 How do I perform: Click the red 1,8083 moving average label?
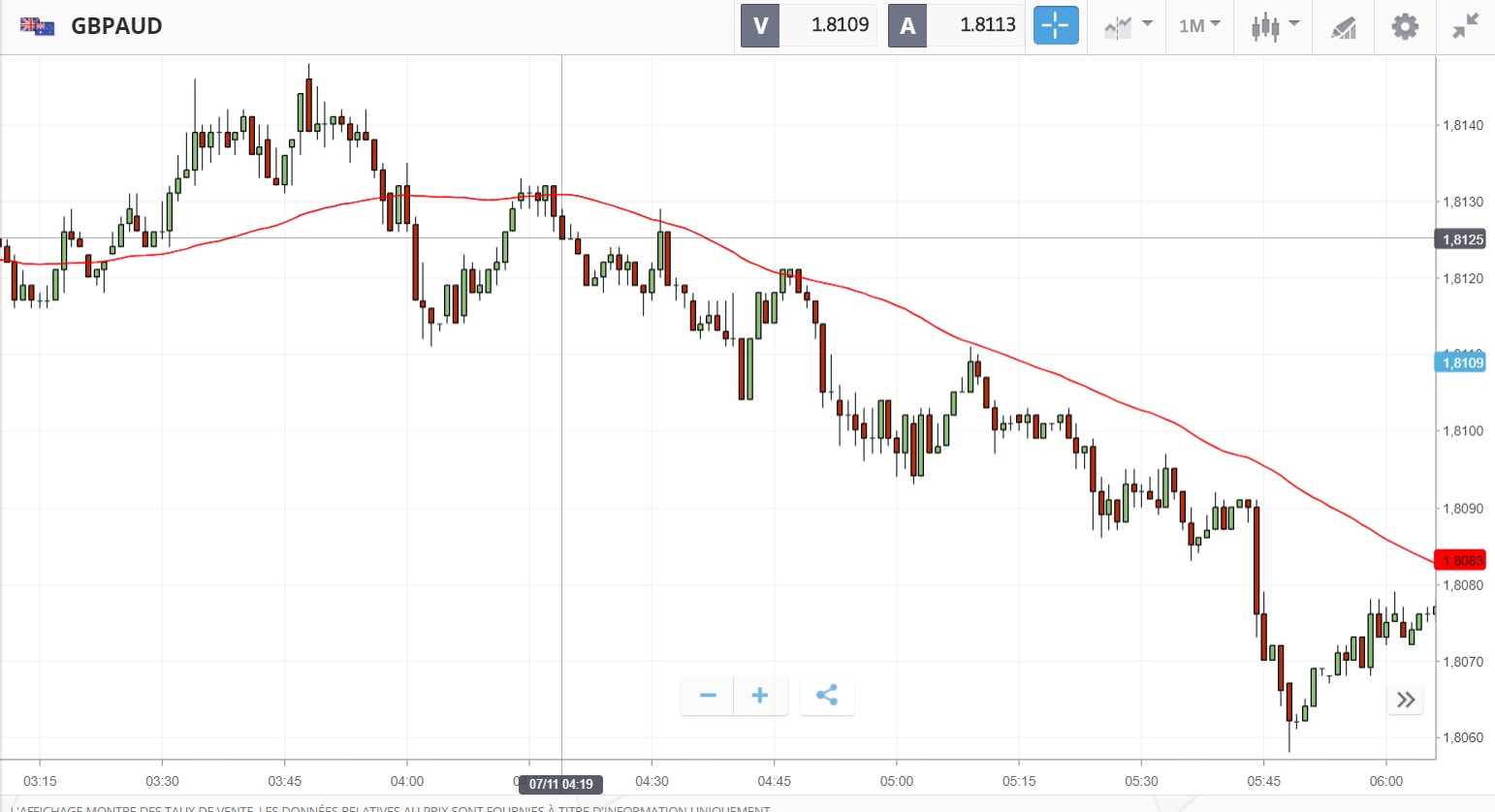coord(1462,560)
